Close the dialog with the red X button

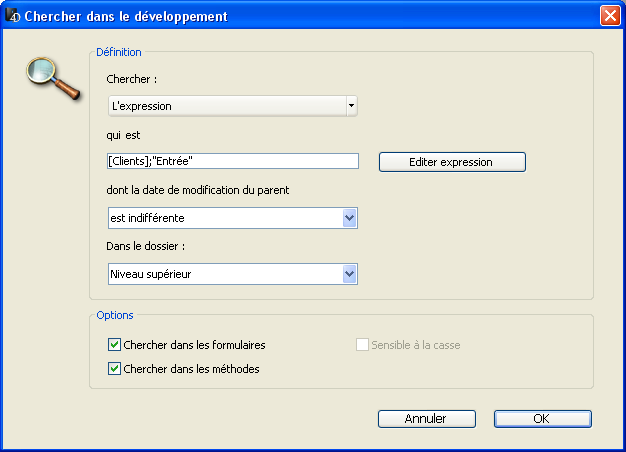[x=609, y=16]
